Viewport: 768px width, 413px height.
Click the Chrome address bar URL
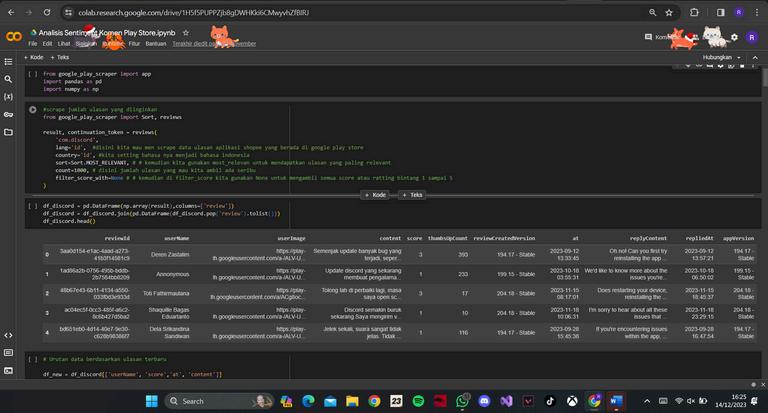(x=194, y=13)
